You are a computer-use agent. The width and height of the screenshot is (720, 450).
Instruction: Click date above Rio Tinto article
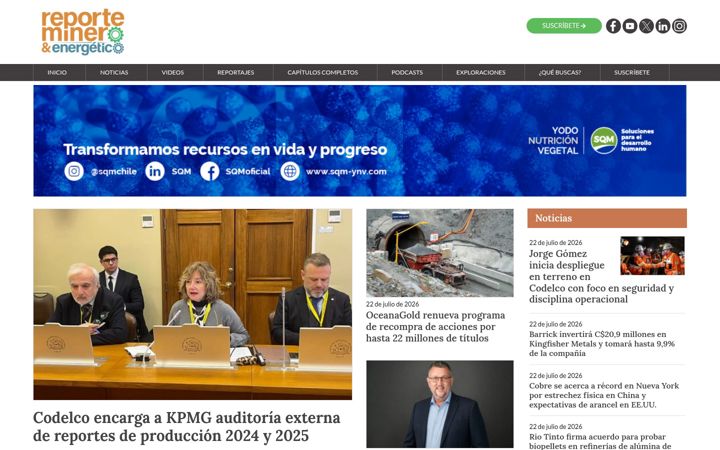556,427
